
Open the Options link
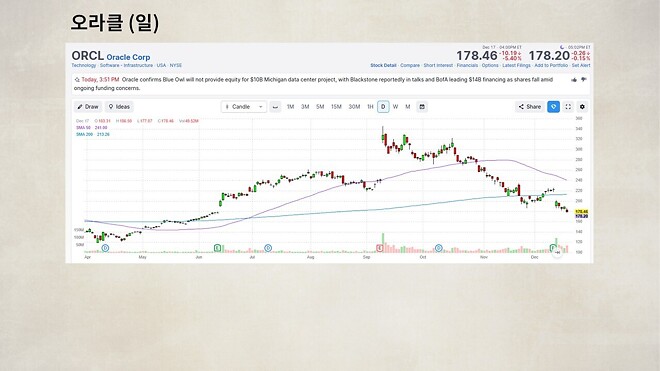490,66
